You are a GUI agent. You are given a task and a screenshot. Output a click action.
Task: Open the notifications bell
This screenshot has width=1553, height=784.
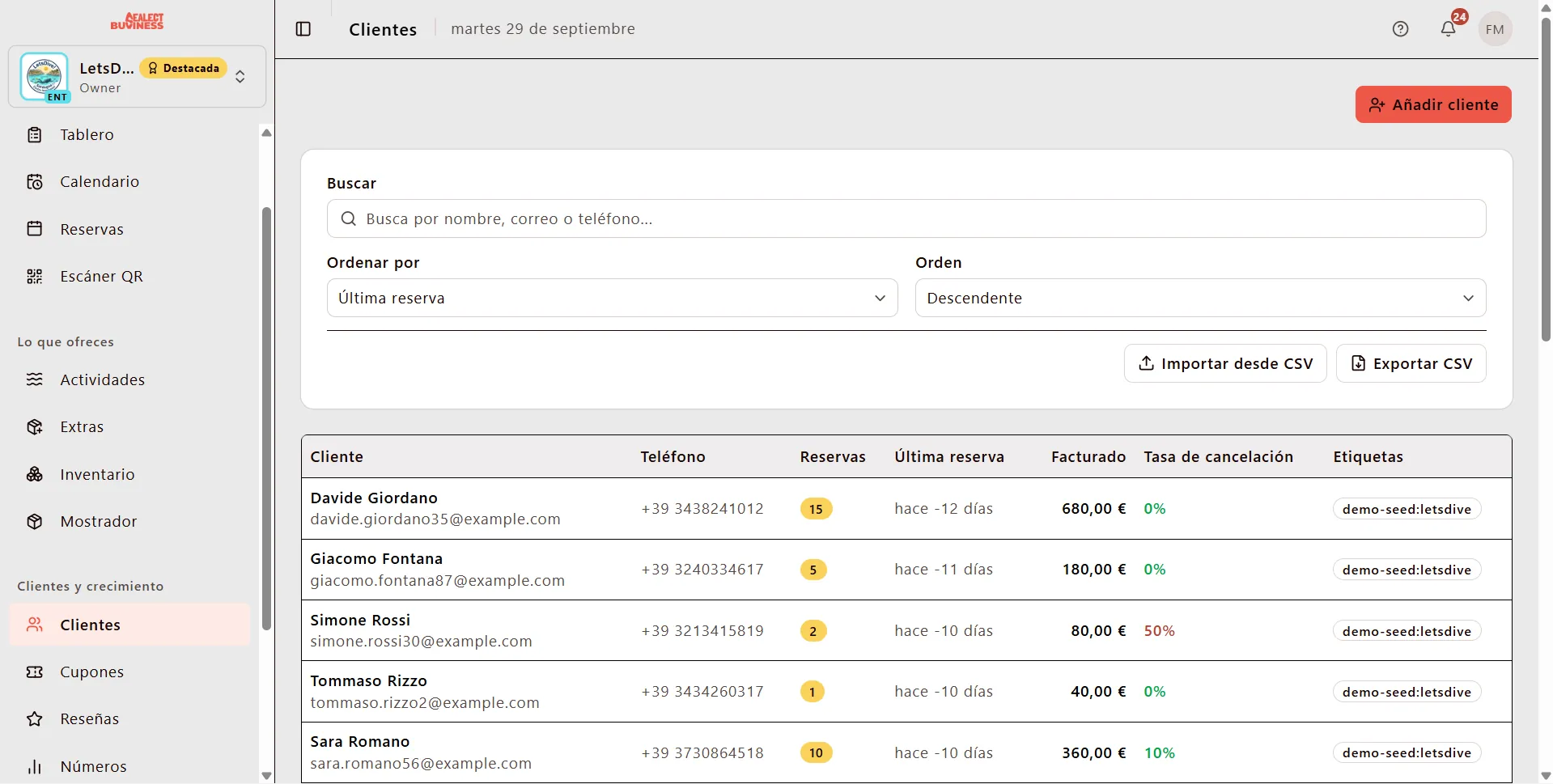click(1448, 29)
